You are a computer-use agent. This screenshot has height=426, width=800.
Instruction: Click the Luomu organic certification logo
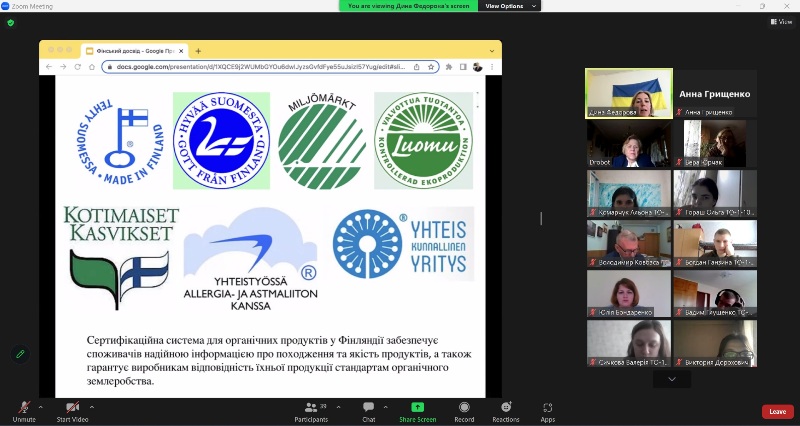tap(423, 141)
